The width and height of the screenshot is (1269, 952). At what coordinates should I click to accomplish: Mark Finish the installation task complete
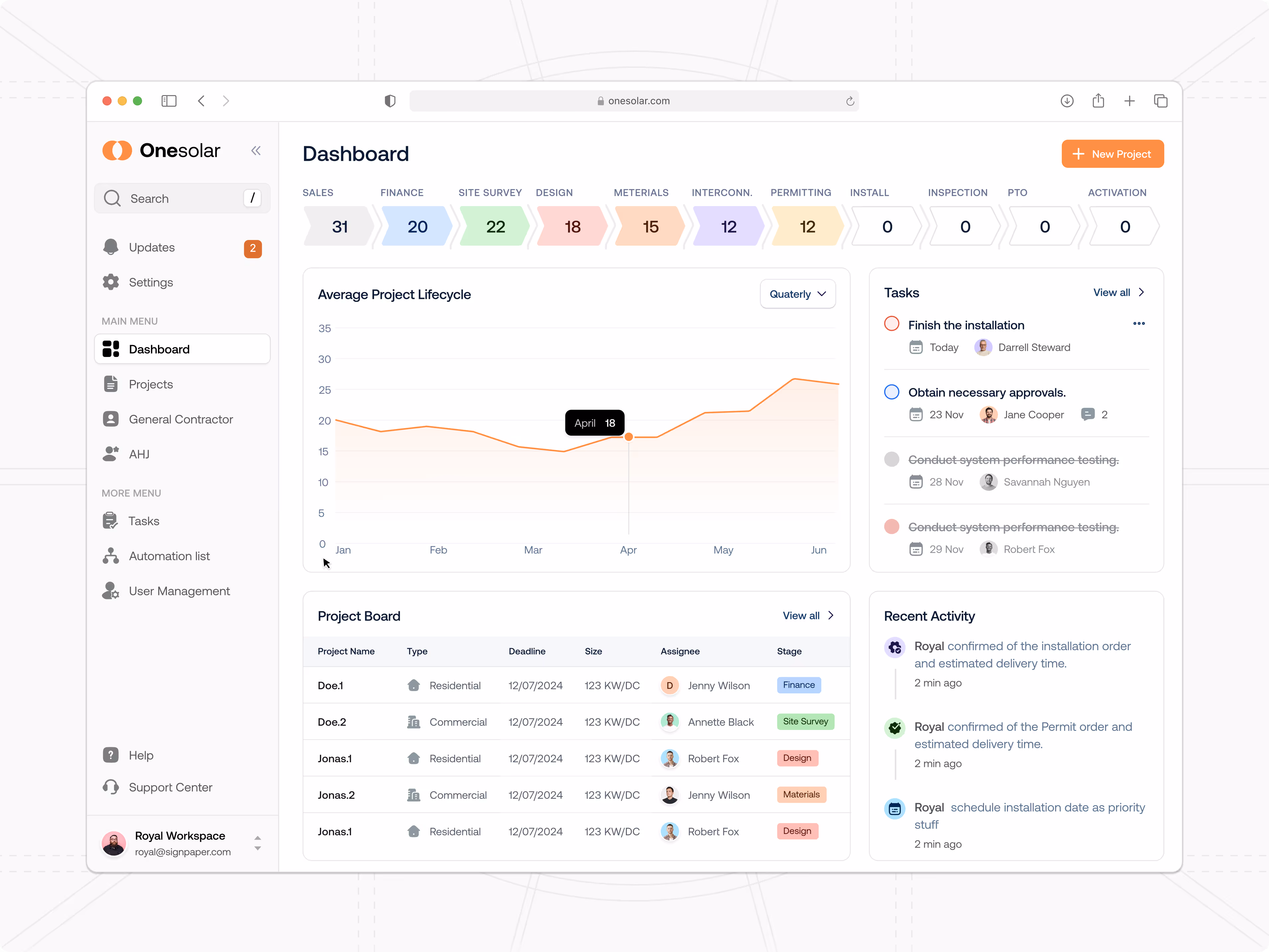click(892, 324)
